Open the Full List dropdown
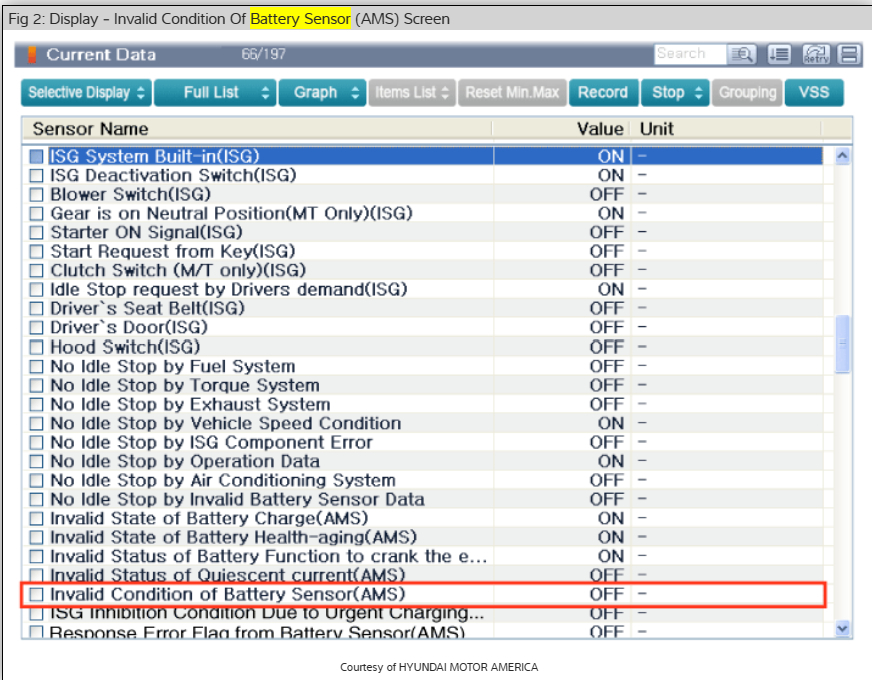The width and height of the screenshot is (872, 680). (215, 92)
